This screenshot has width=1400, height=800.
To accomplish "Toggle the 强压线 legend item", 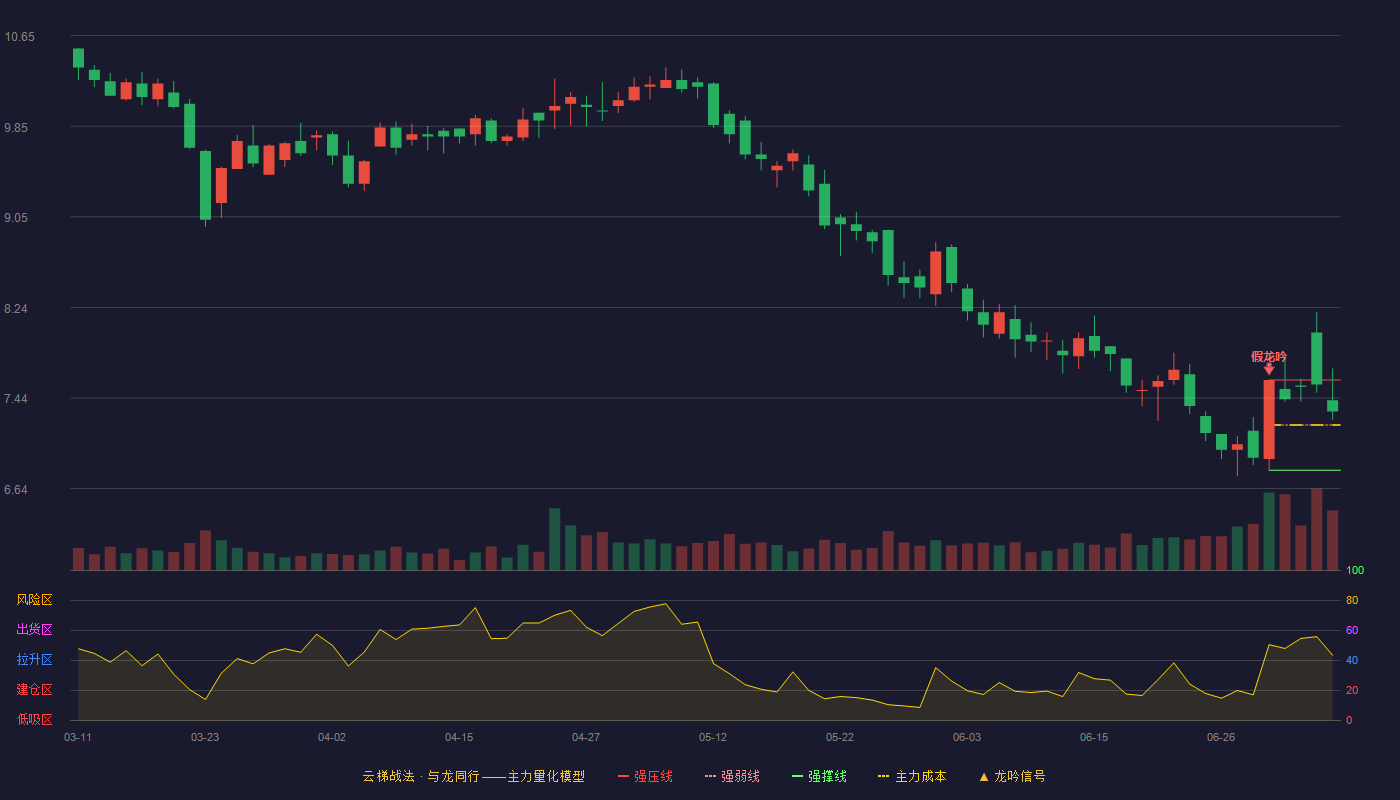I will click(x=645, y=776).
